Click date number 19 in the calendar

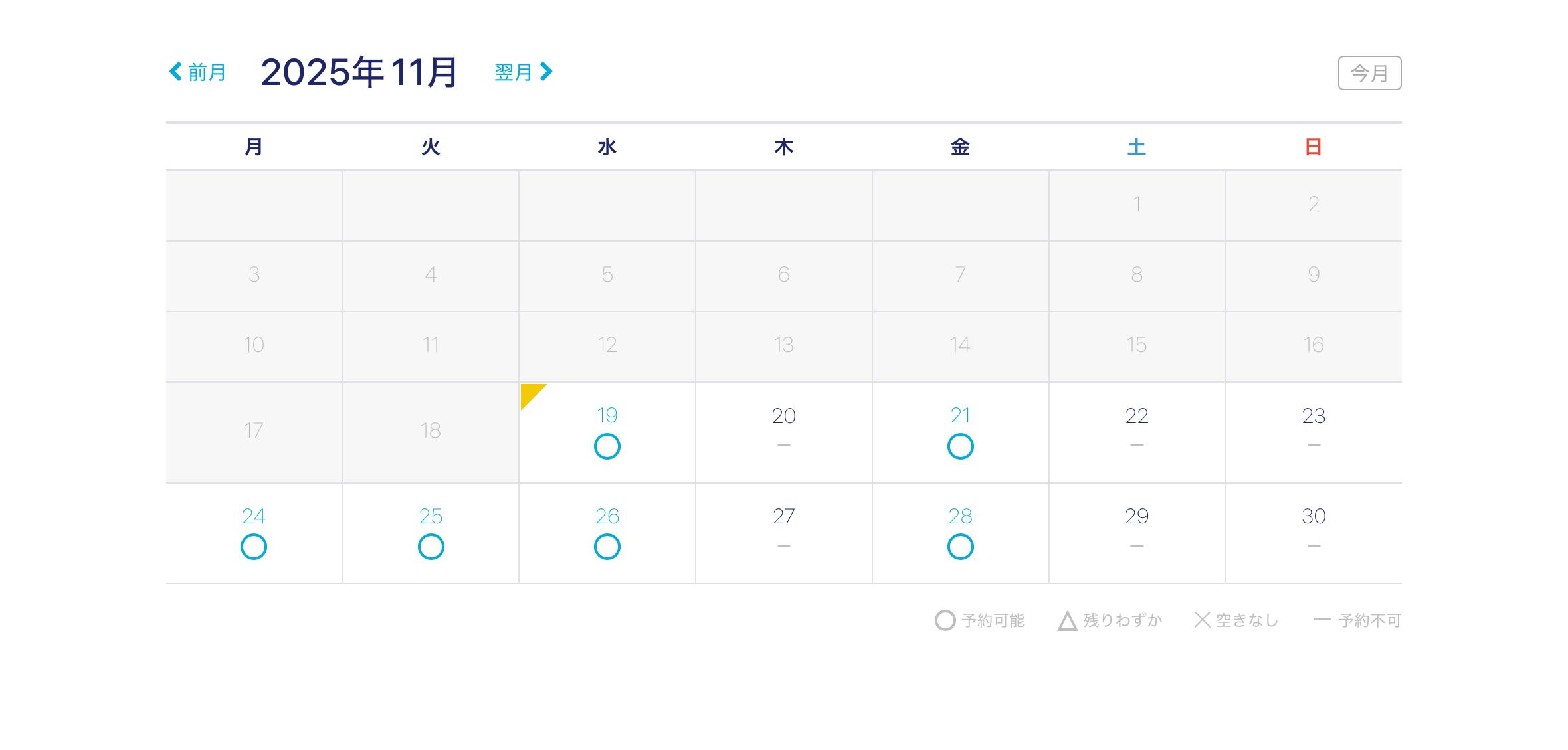click(607, 416)
